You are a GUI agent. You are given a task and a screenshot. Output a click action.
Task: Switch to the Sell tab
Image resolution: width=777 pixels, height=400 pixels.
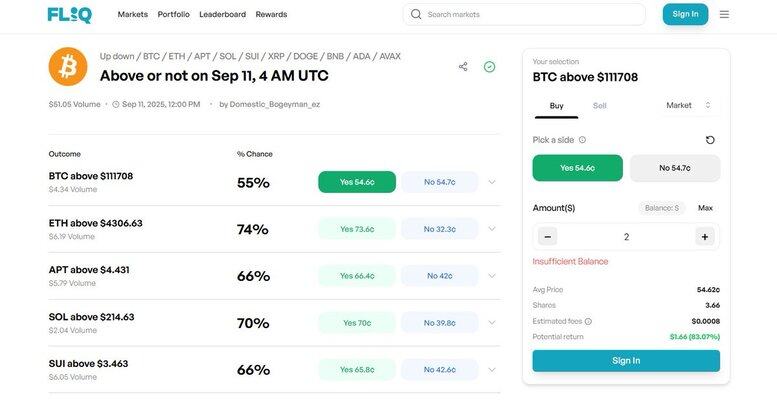click(x=600, y=106)
